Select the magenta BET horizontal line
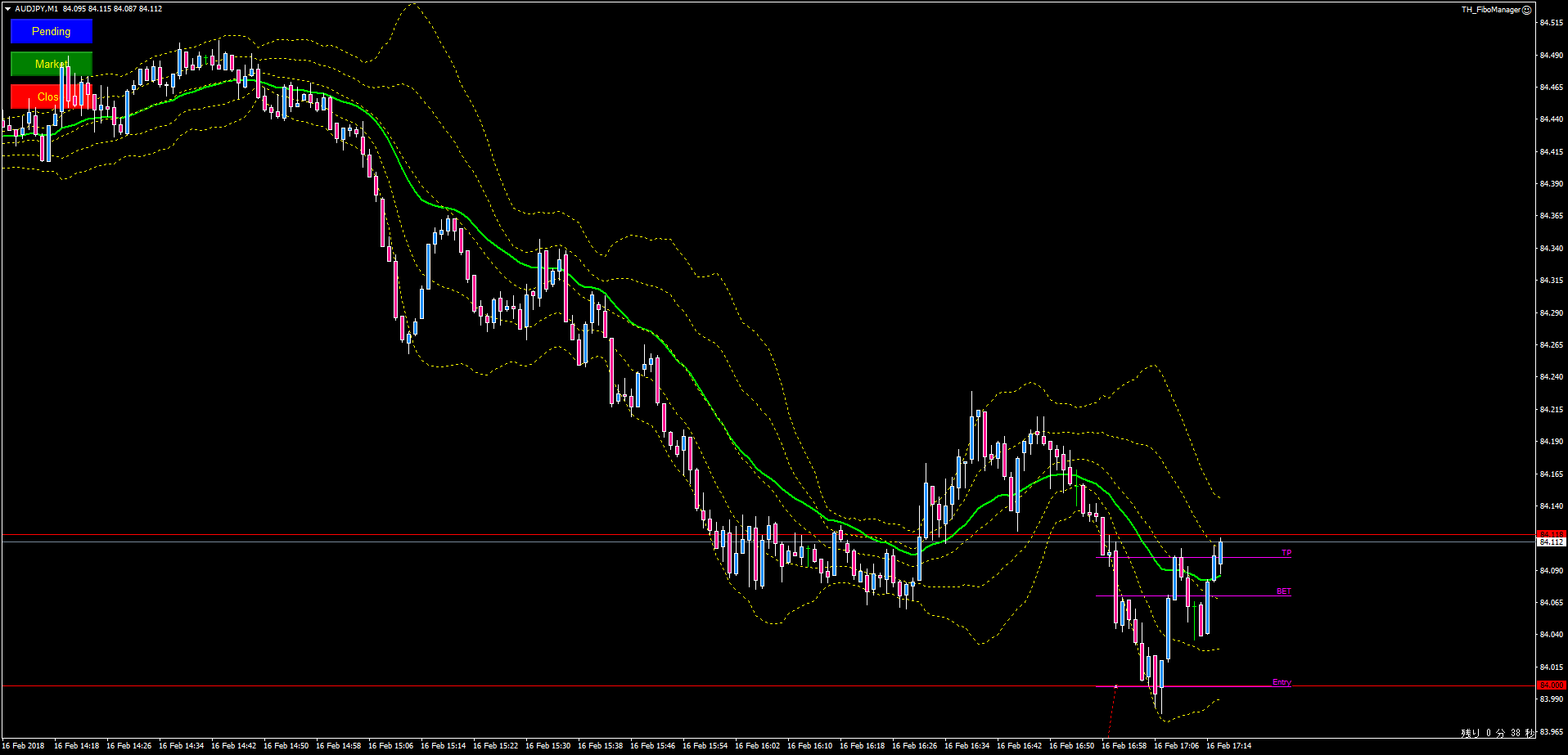The image size is (1568, 755). point(1193,595)
